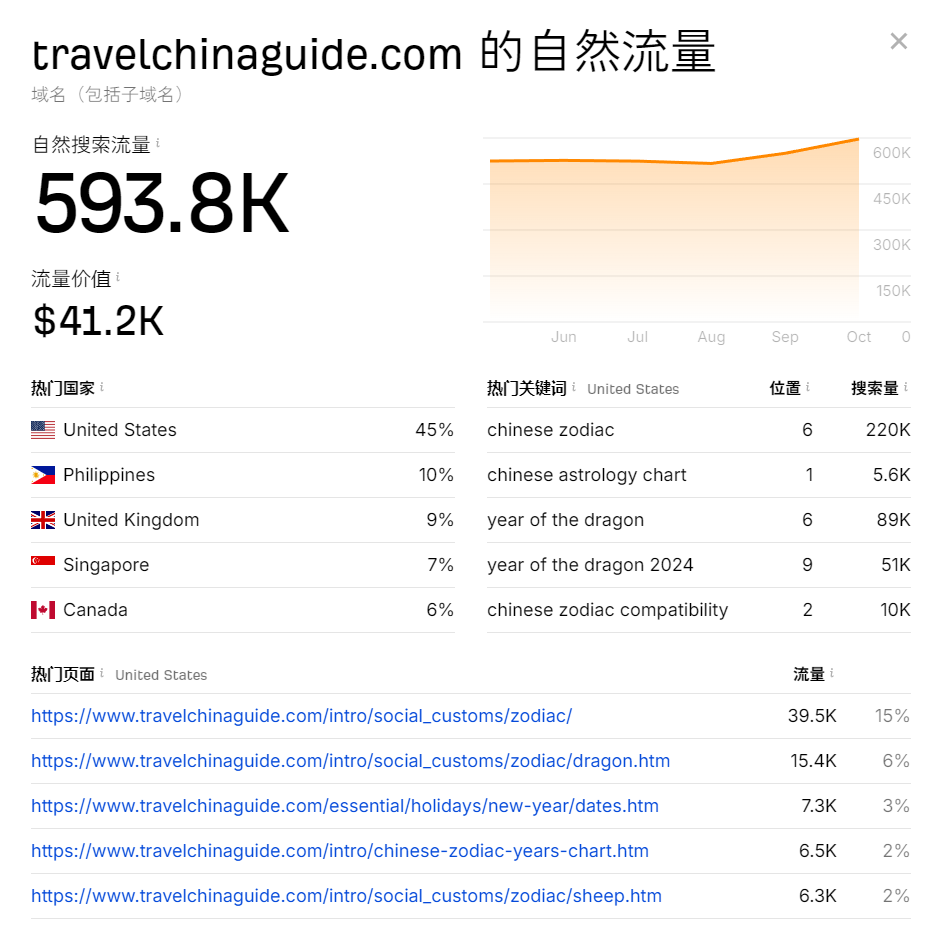Screen dimensions: 937x943
Task: Open the social_customs/zodiac/ page link
Action: (x=301, y=716)
